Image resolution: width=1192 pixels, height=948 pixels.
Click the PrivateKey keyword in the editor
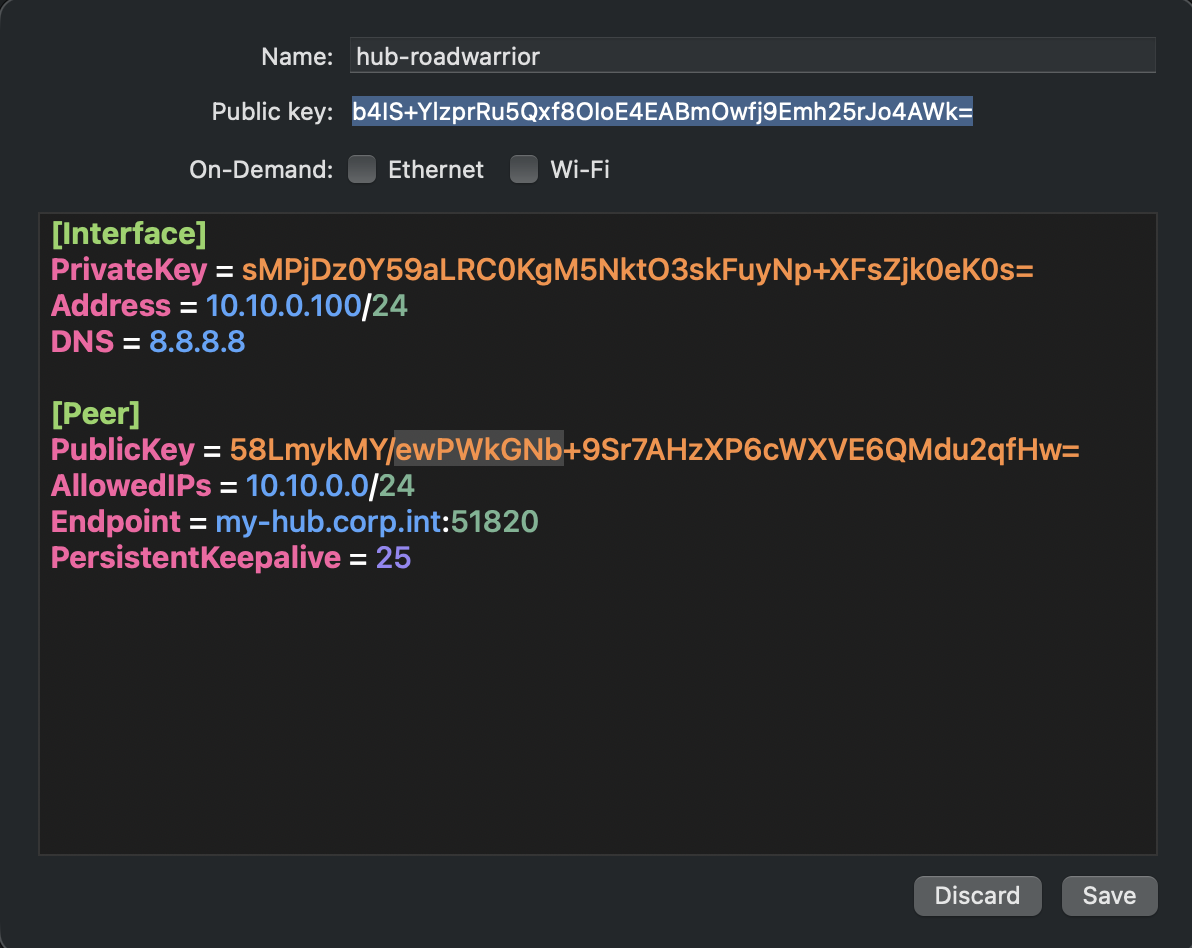tap(128, 270)
